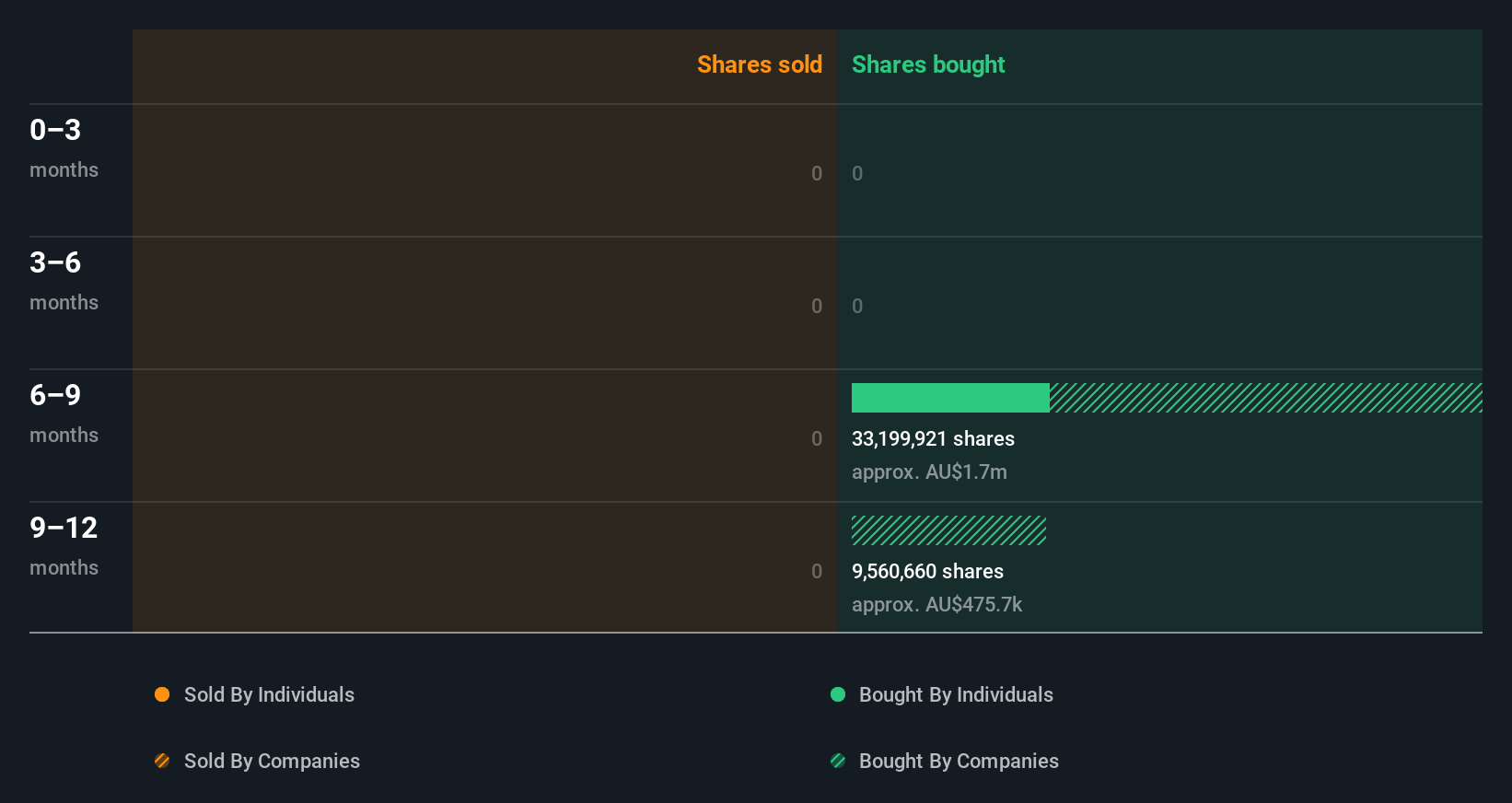Click the approx. AU$1.7m value
The image size is (1512, 803).
coord(929,472)
